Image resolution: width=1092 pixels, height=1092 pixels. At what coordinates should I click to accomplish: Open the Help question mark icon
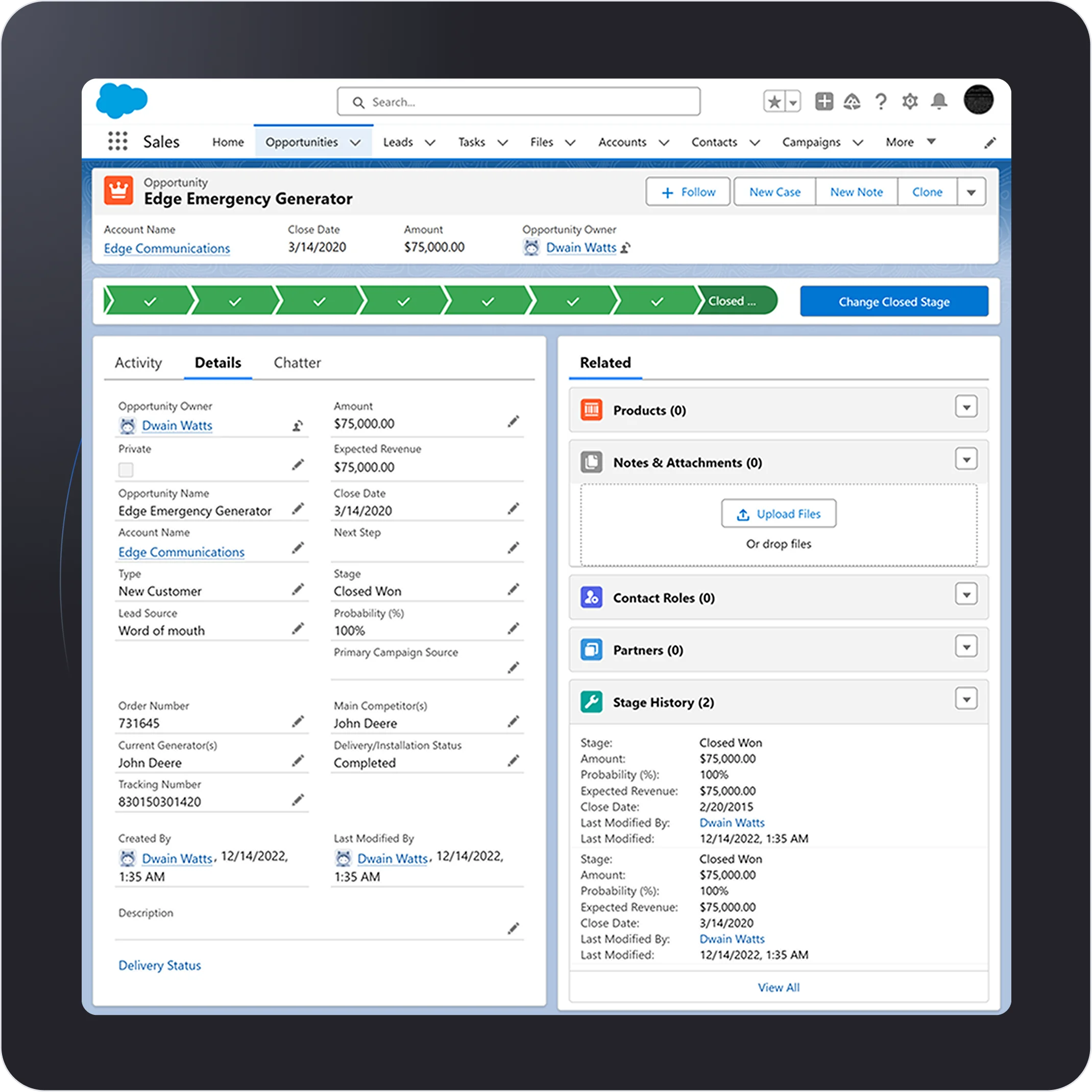coord(881,102)
